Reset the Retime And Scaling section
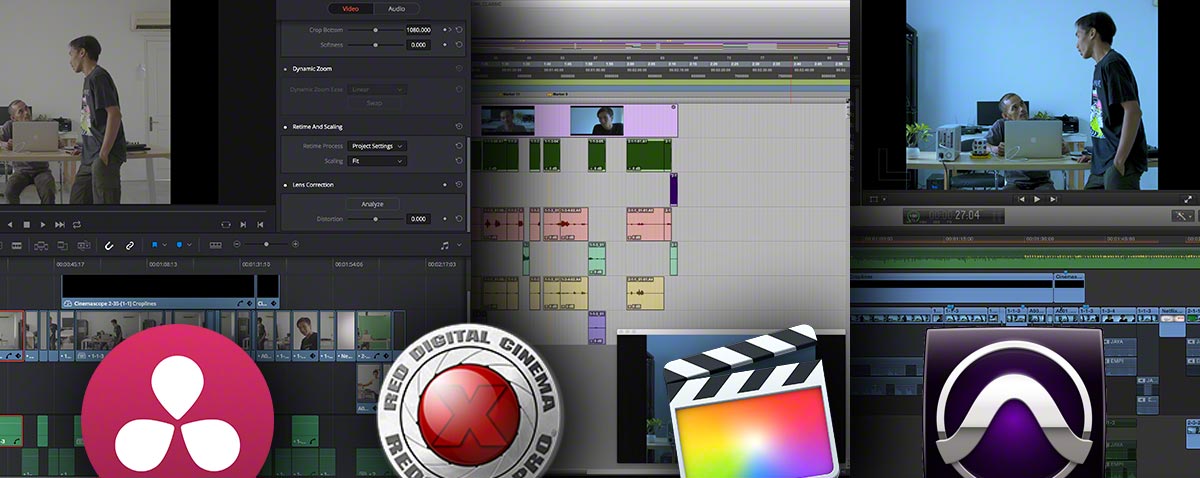Screen dimensions: 1200x478 [458, 128]
